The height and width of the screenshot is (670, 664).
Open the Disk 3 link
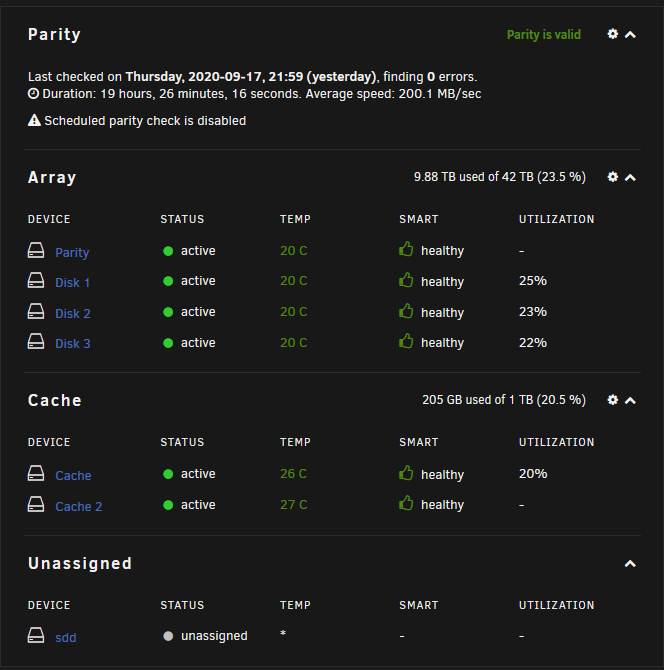click(x=73, y=344)
